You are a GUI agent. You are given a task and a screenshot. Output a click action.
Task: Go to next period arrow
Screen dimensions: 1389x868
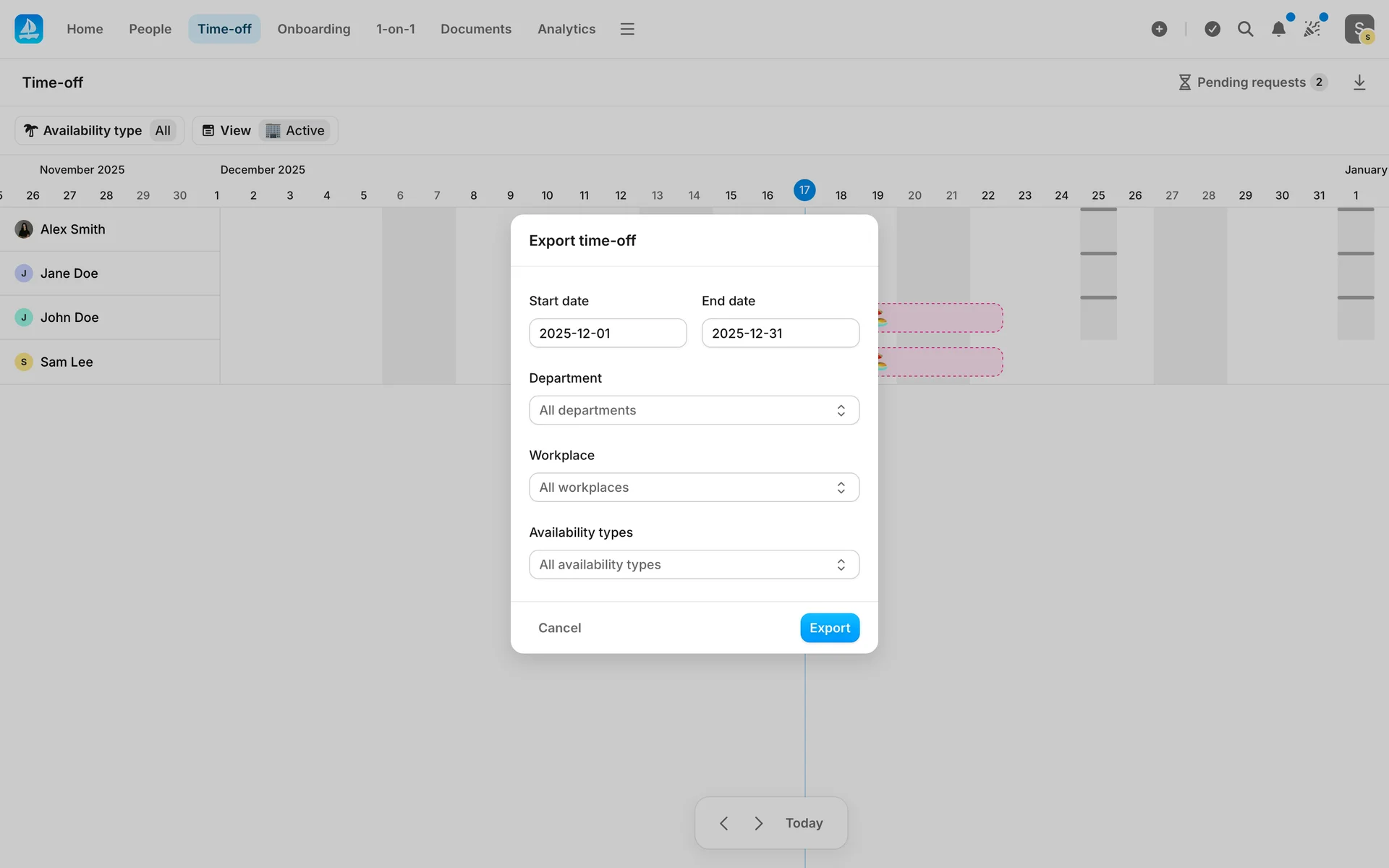pos(758,823)
